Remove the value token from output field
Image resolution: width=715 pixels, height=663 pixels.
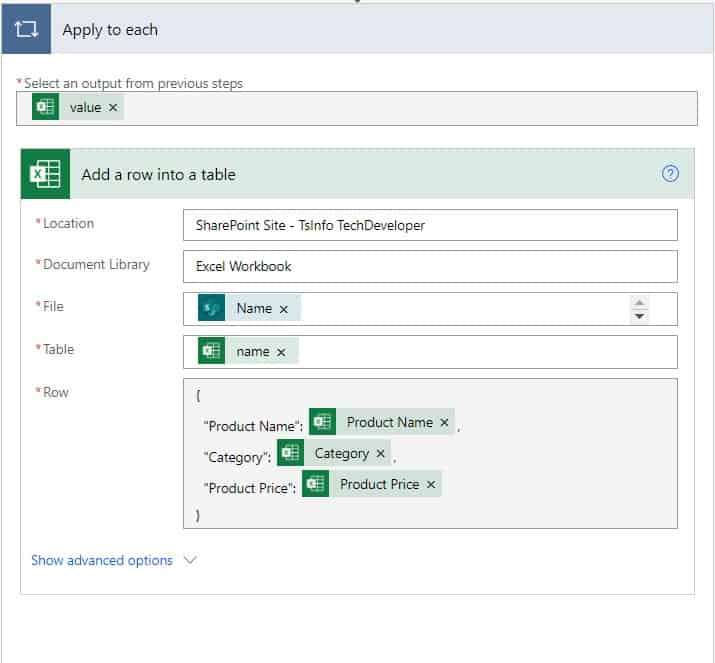tap(113, 107)
